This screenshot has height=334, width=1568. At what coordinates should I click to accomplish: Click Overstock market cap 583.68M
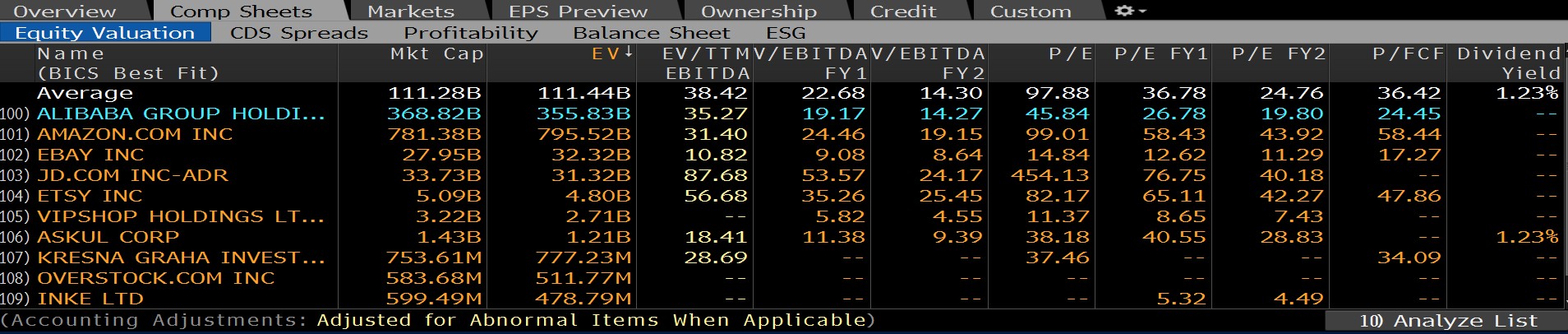[434, 278]
